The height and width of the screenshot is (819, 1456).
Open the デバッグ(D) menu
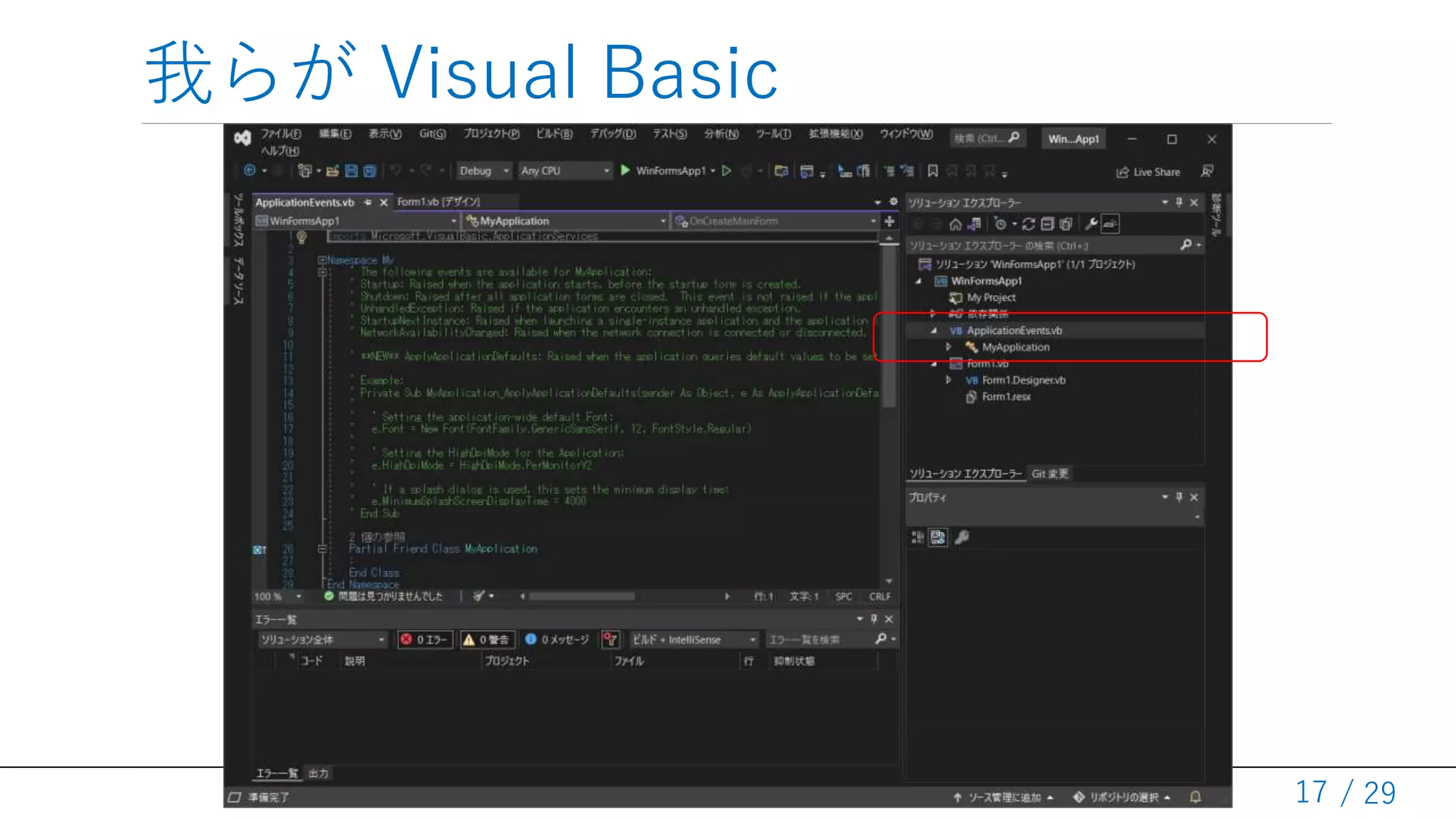[613, 134]
